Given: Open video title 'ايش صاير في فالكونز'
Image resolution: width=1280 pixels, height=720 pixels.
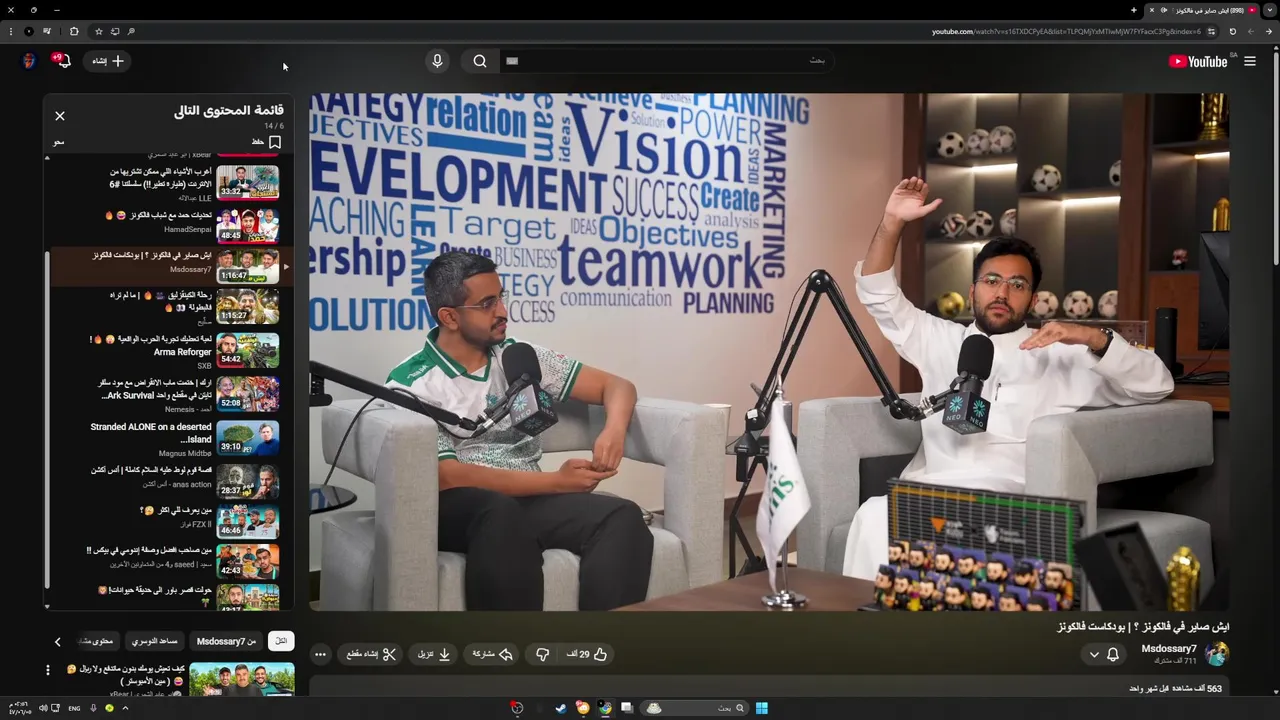Looking at the screenshot, I should pyautogui.click(x=1143, y=626).
